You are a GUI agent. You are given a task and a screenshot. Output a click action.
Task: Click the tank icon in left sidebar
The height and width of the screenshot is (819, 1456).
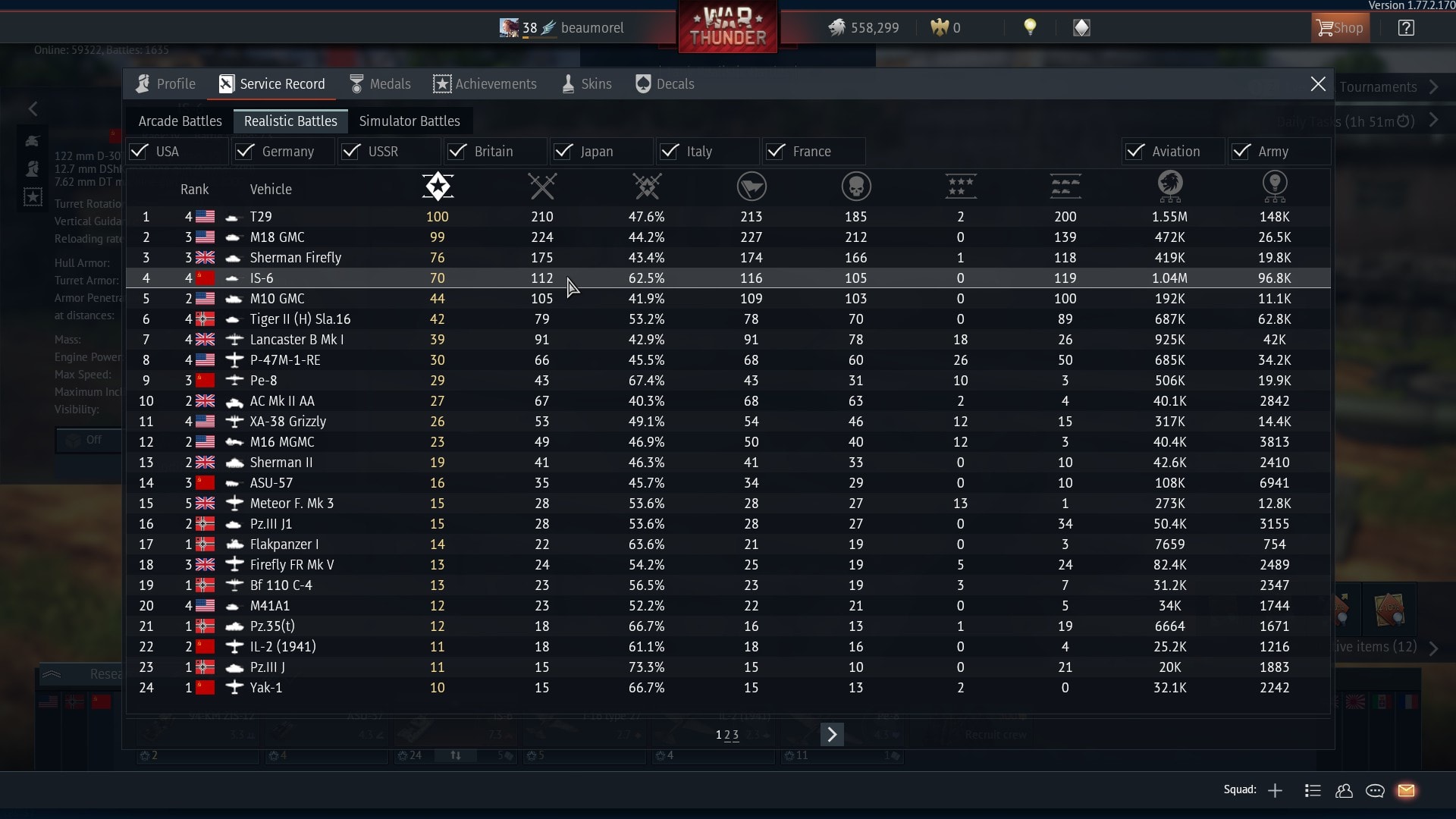[33, 141]
